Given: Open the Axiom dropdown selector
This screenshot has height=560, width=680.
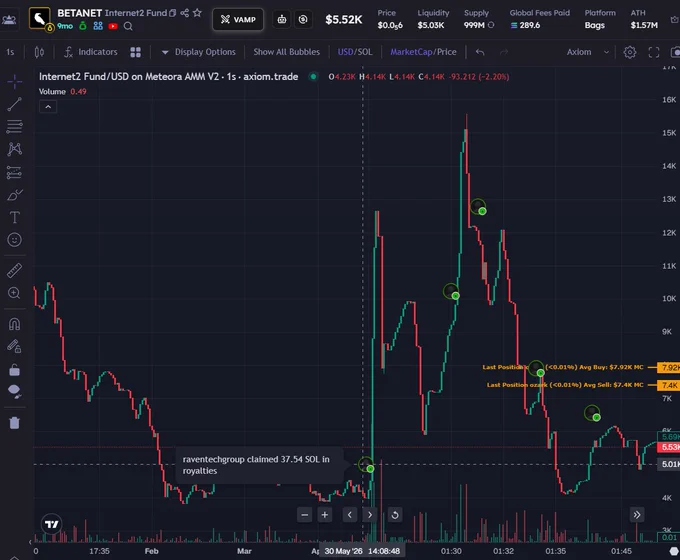Looking at the screenshot, I should (x=588, y=52).
